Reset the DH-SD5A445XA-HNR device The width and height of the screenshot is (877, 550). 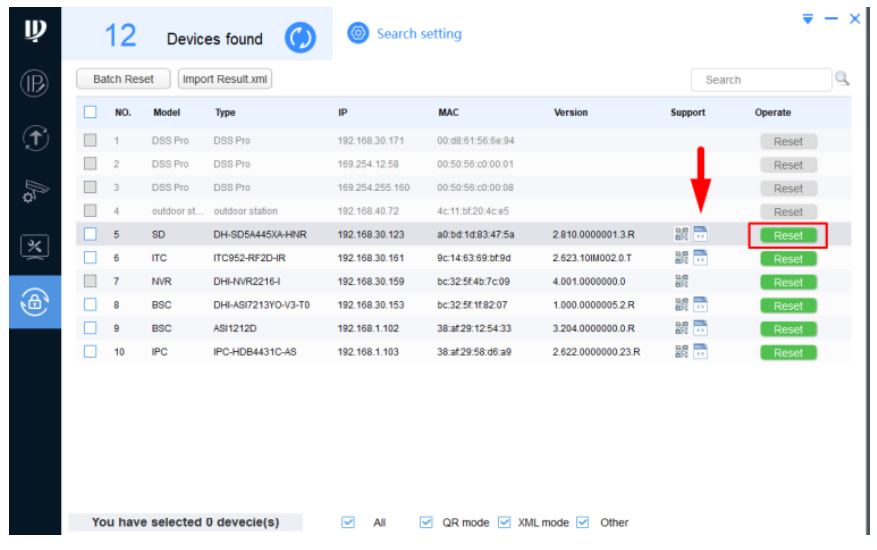(788, 236)
